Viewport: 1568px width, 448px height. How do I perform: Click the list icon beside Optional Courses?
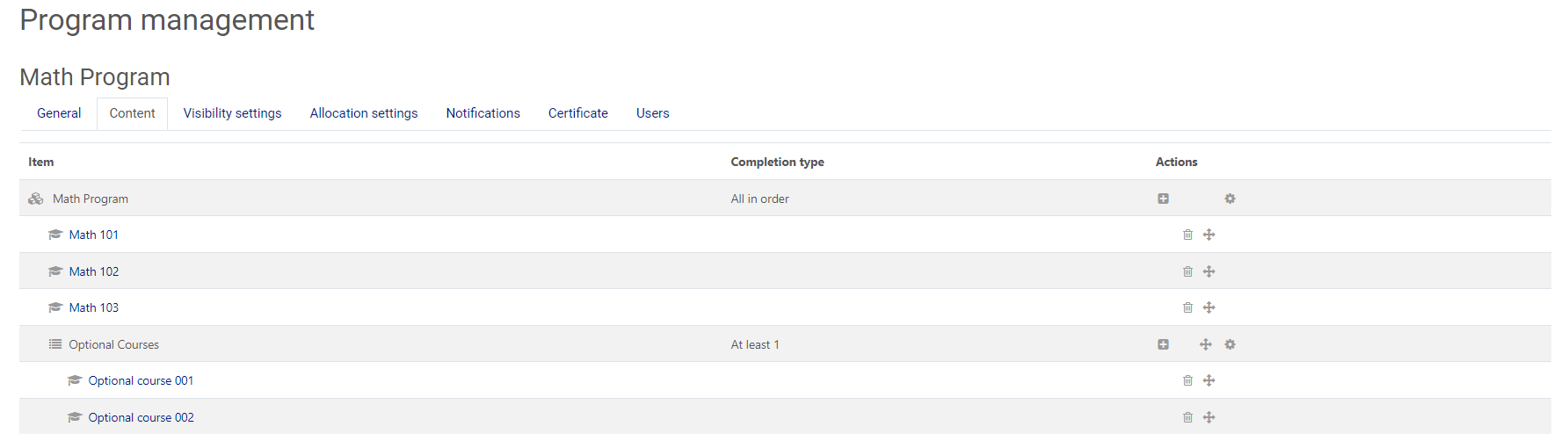(55, 344)
